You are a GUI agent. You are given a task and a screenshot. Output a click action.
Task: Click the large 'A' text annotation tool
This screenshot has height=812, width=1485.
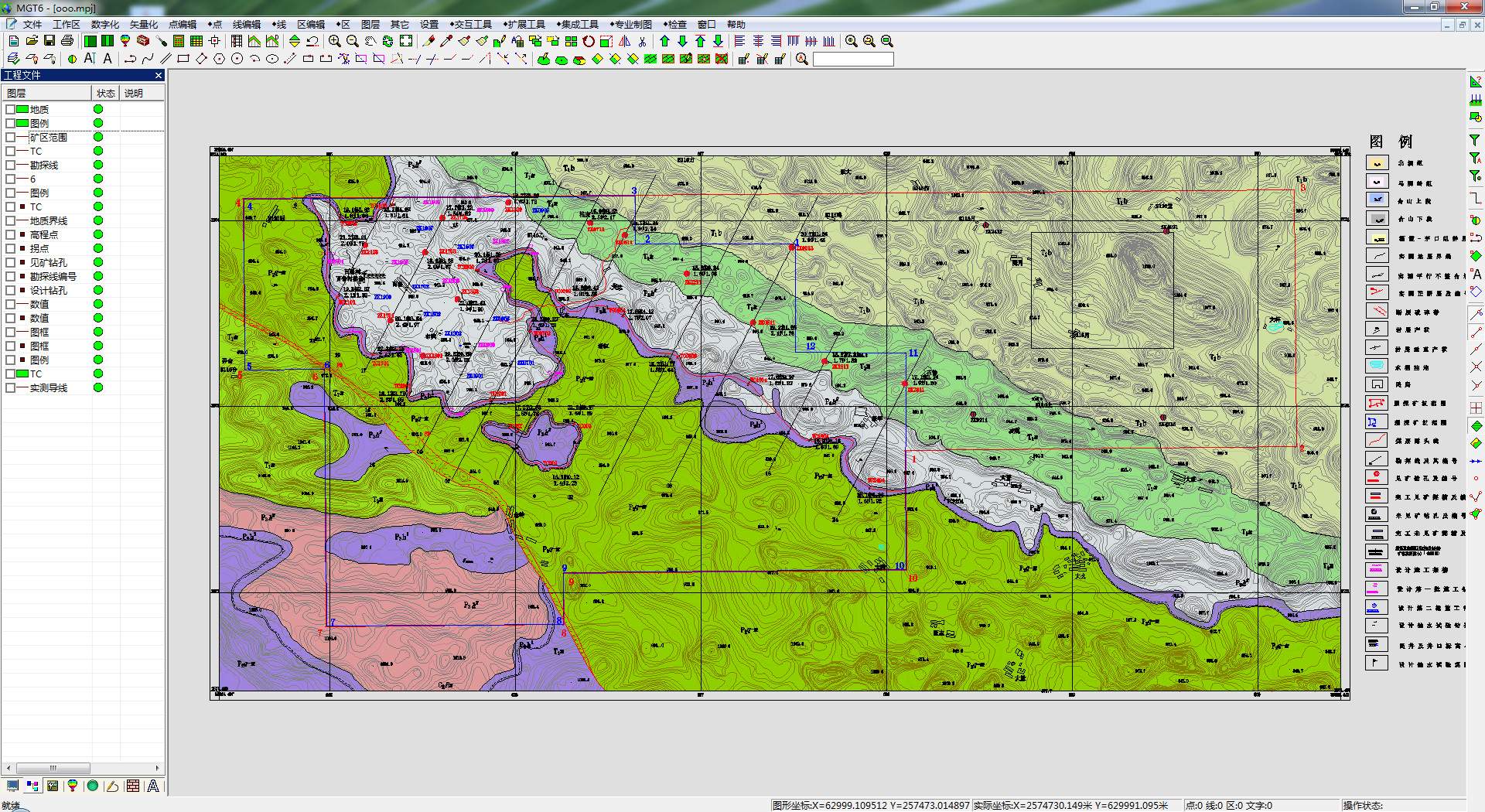(x=108, y=59)
